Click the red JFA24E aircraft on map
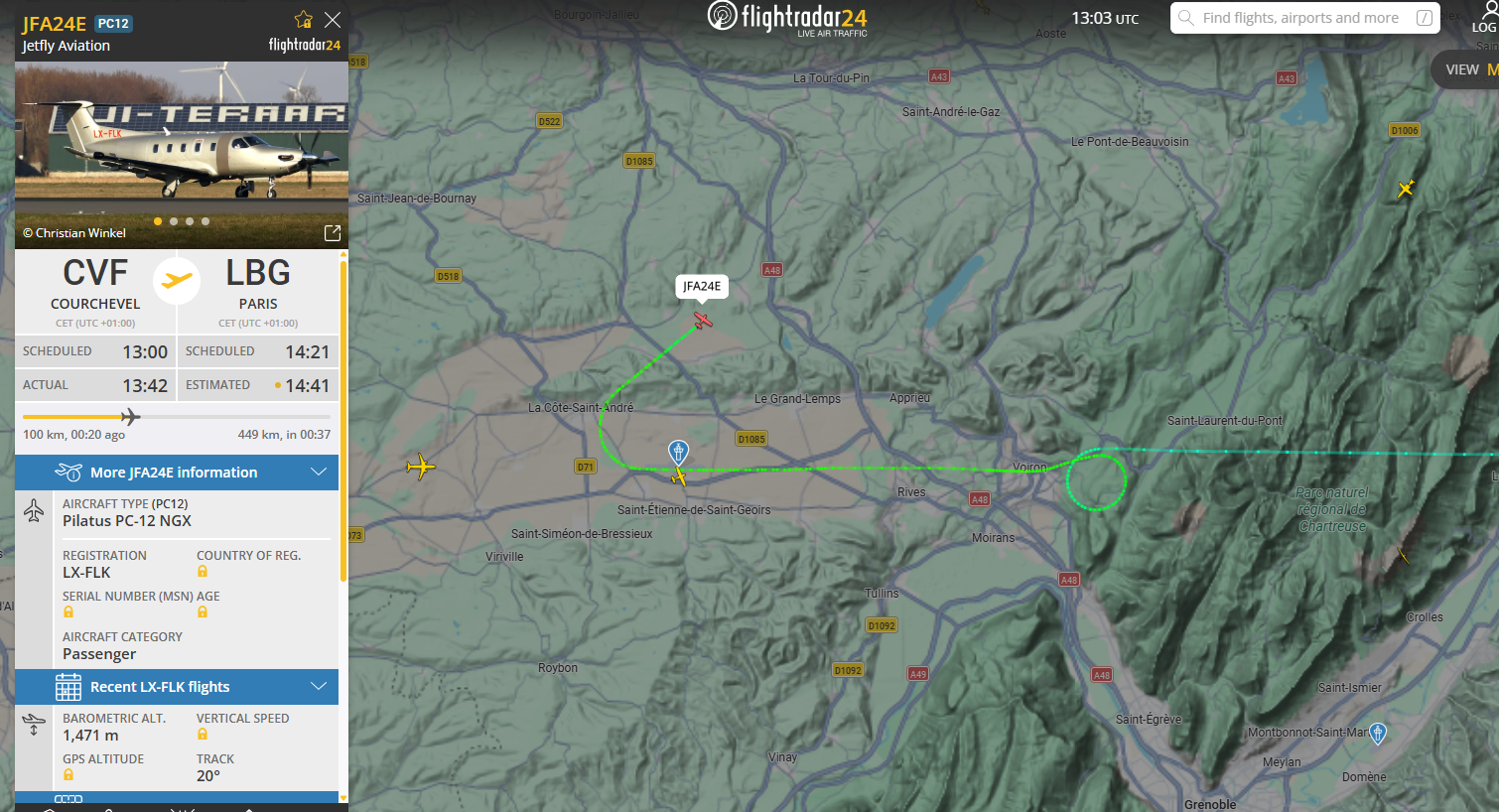Screen dimensions: 1499x812 point(703,320)
